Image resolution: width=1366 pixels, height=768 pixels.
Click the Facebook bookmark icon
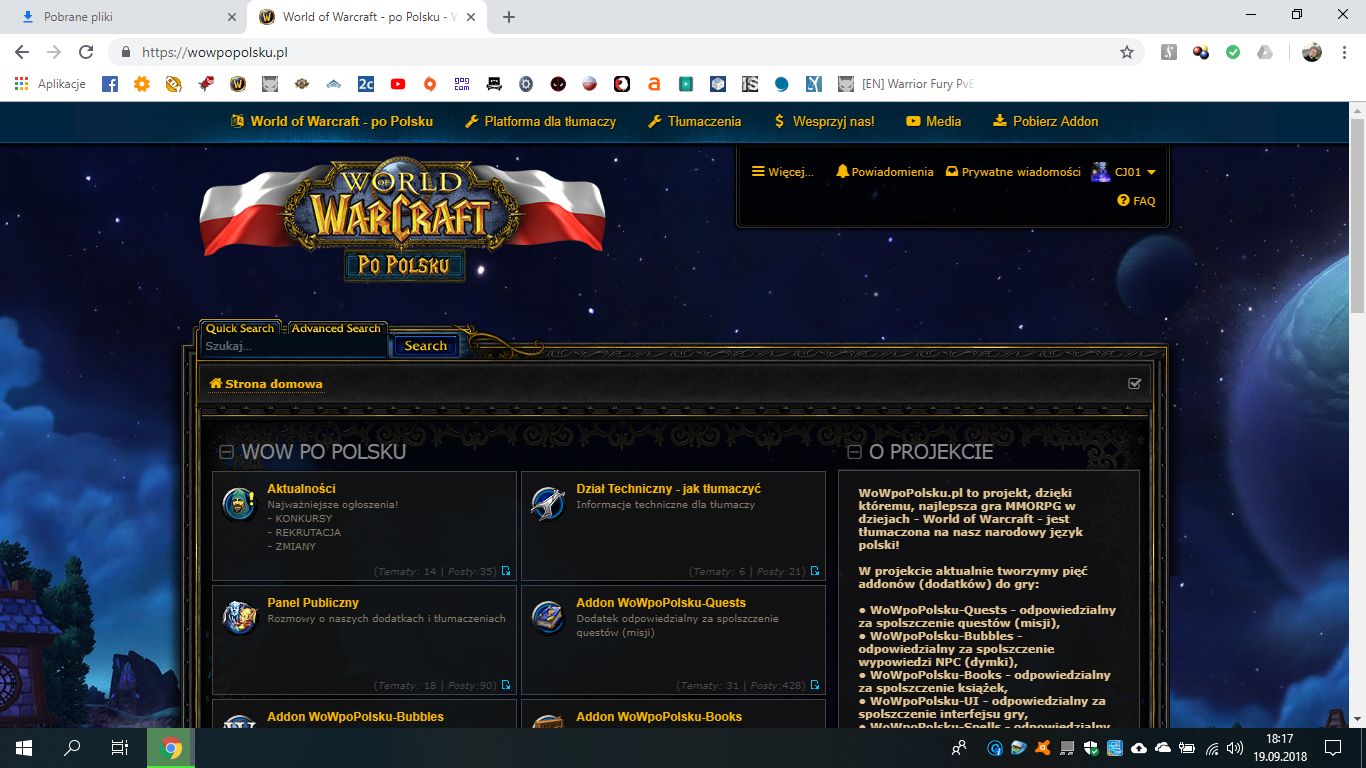(110, 84)
